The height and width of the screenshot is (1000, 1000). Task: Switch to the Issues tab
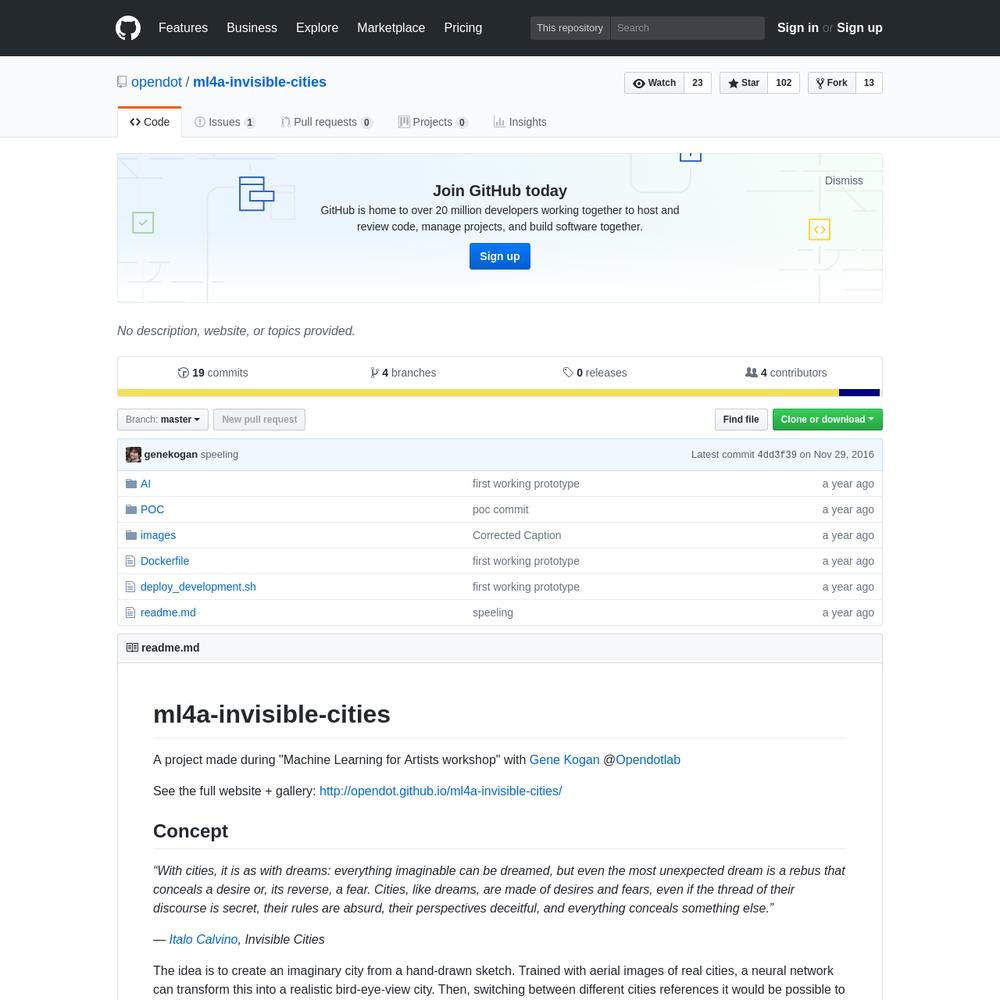tap(224, 122)
